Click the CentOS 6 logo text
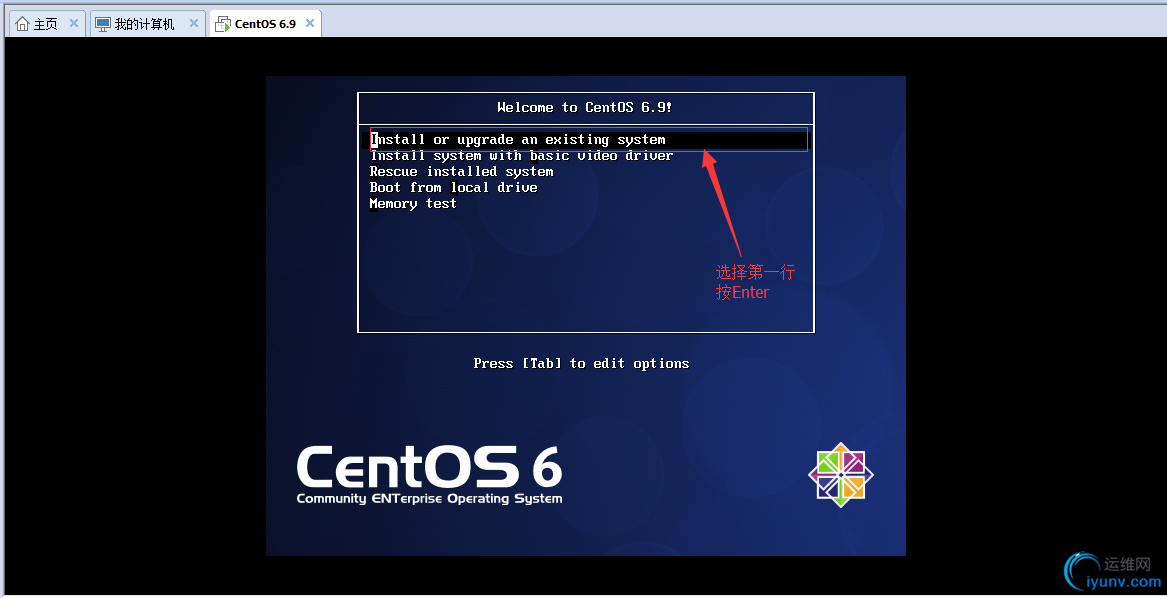1167x598 pixels. 429,467
